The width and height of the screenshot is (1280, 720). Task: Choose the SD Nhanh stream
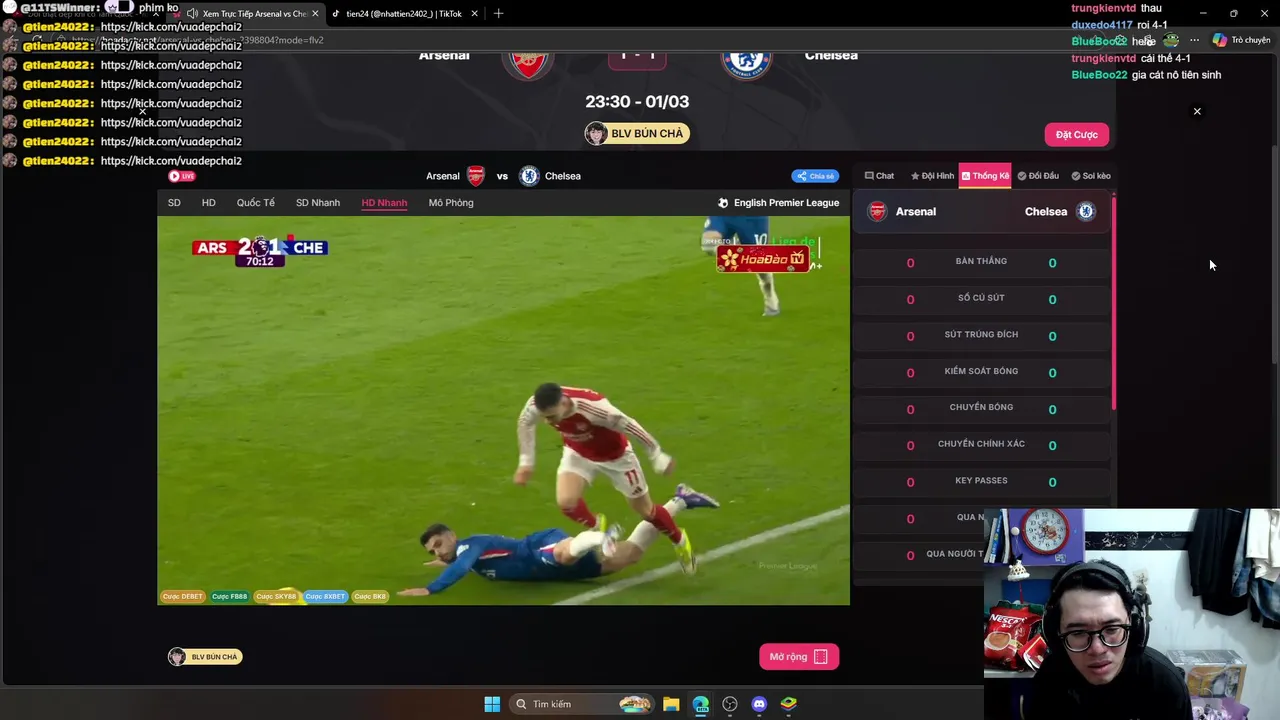(x=318, y=203)
